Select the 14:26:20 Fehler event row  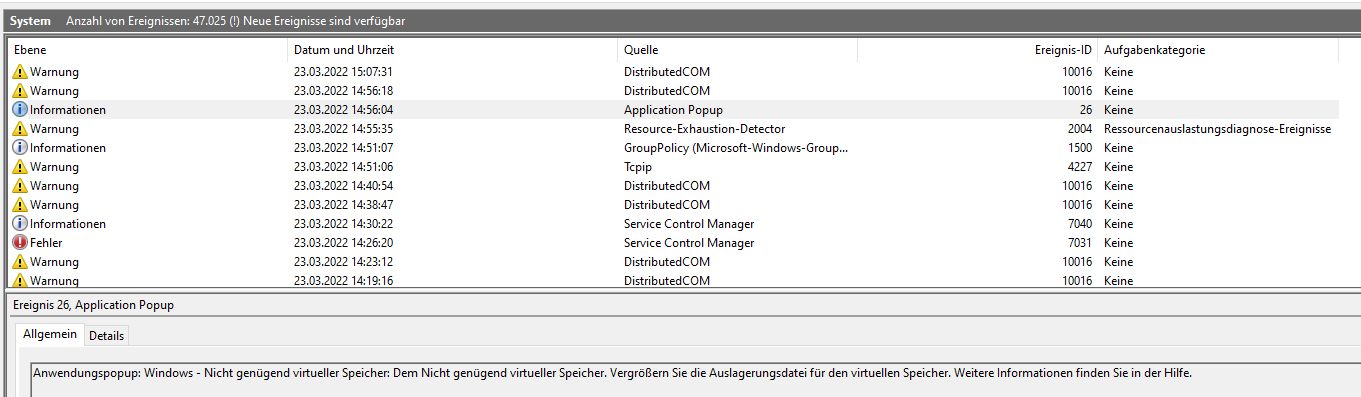(x=674, y=243)
